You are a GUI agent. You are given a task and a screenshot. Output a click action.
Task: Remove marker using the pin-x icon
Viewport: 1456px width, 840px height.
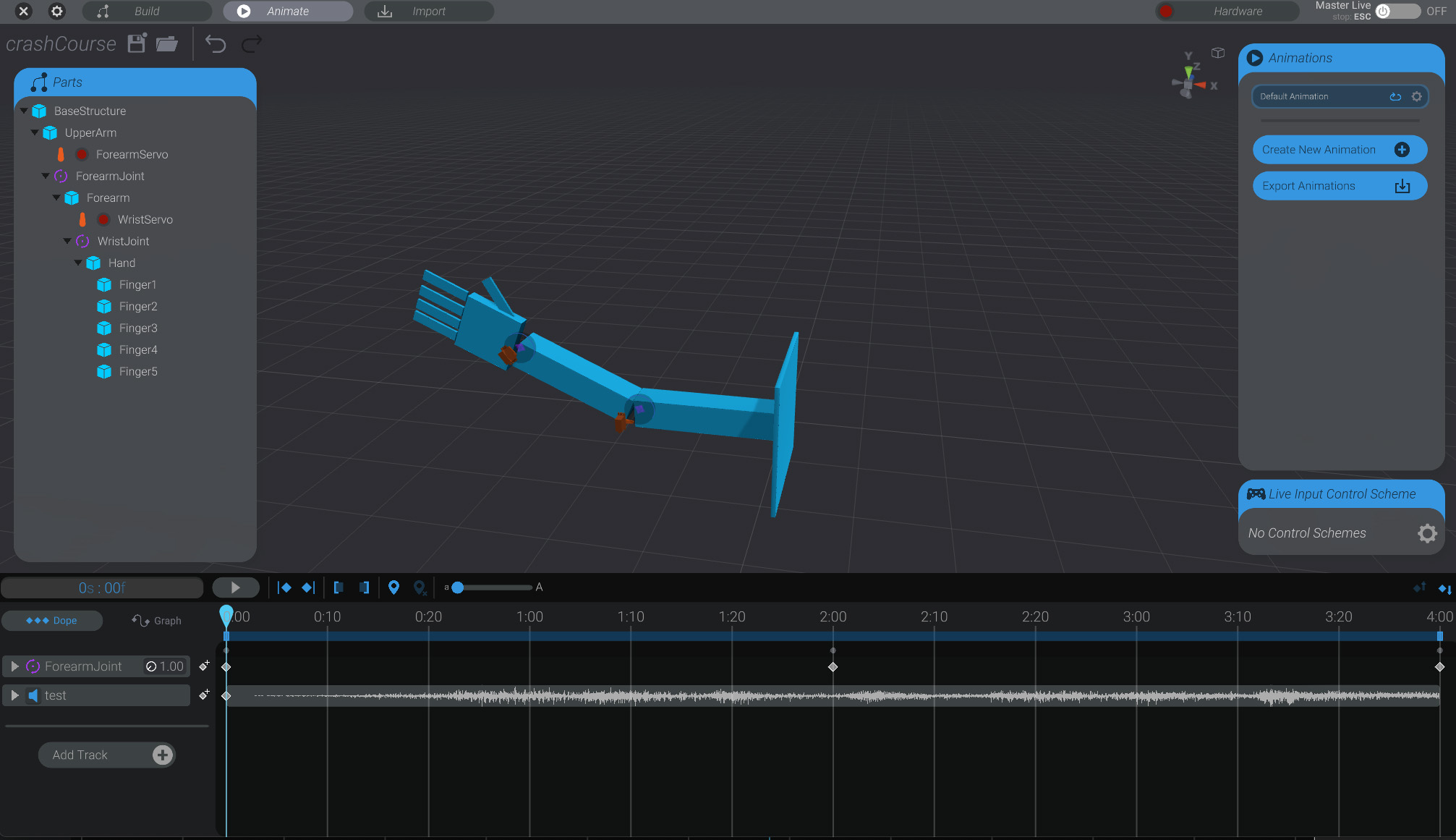pyautogui.click(x=420, y=587)
